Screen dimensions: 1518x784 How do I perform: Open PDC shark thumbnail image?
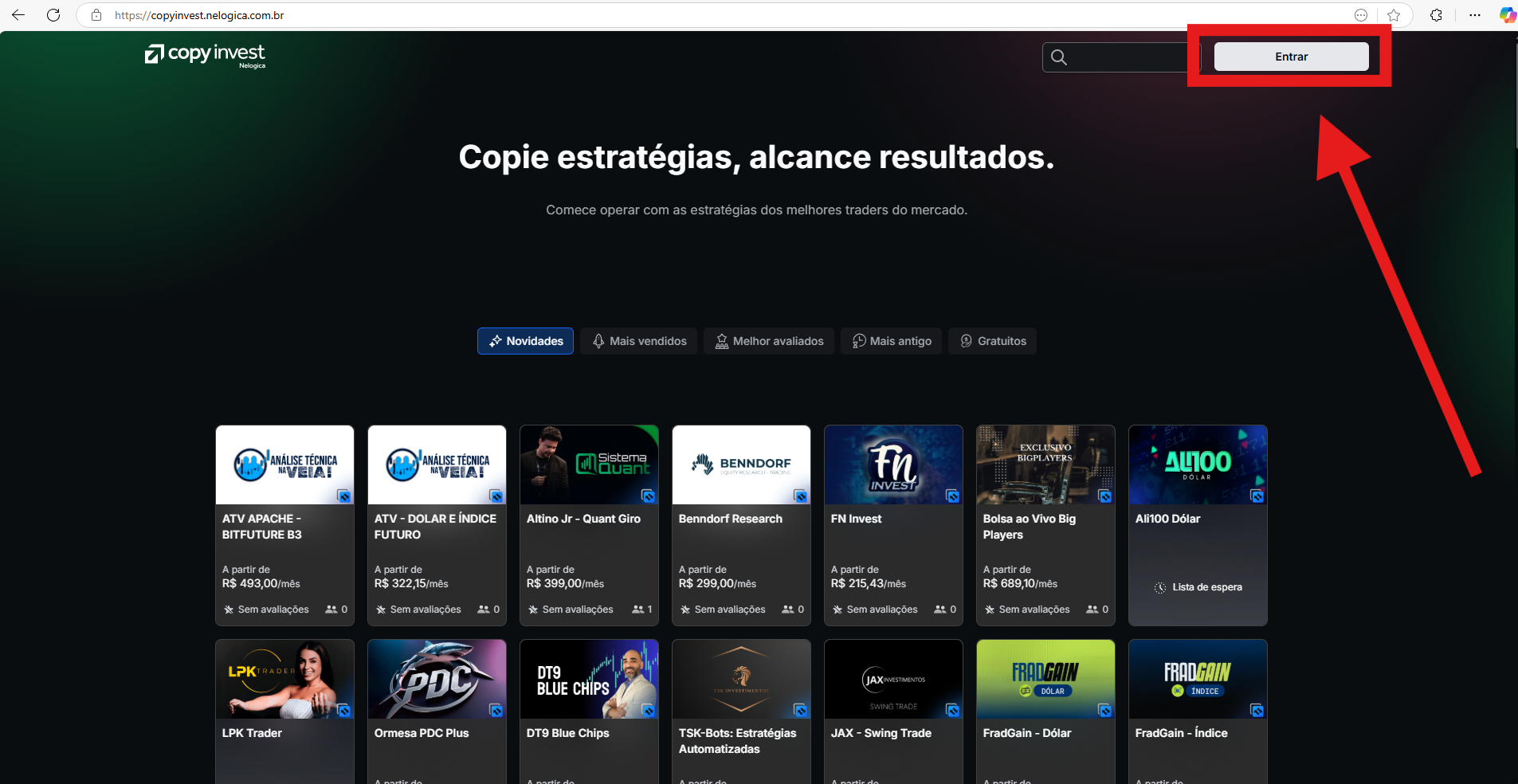[437, 679]
